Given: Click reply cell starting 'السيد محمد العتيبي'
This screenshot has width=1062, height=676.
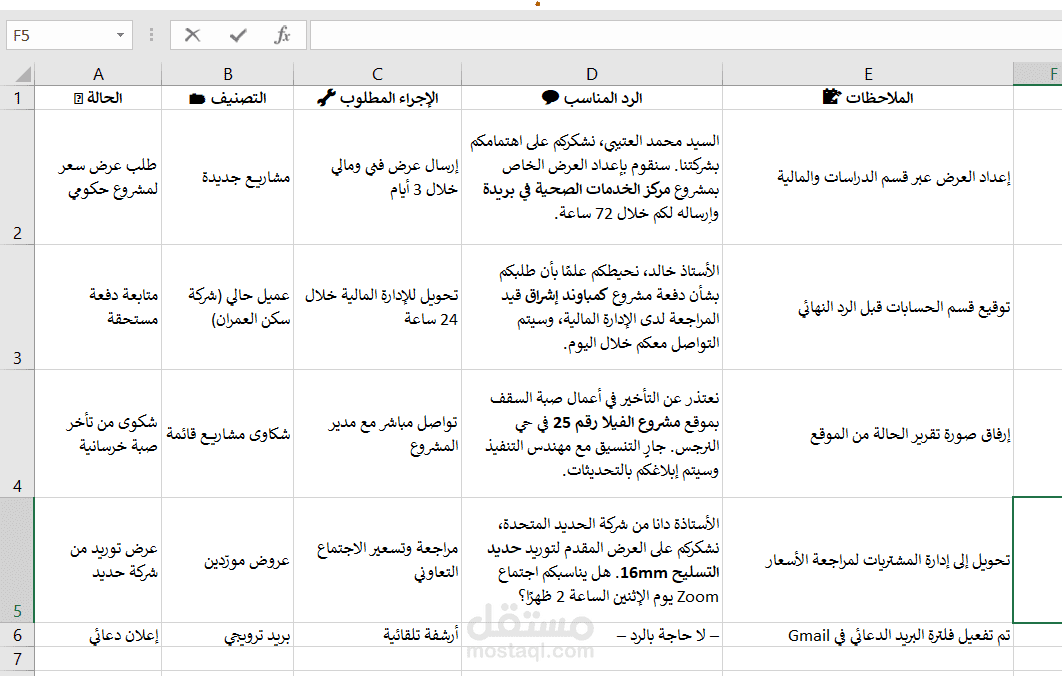Looking at the screenshot, I should point(592,177).
